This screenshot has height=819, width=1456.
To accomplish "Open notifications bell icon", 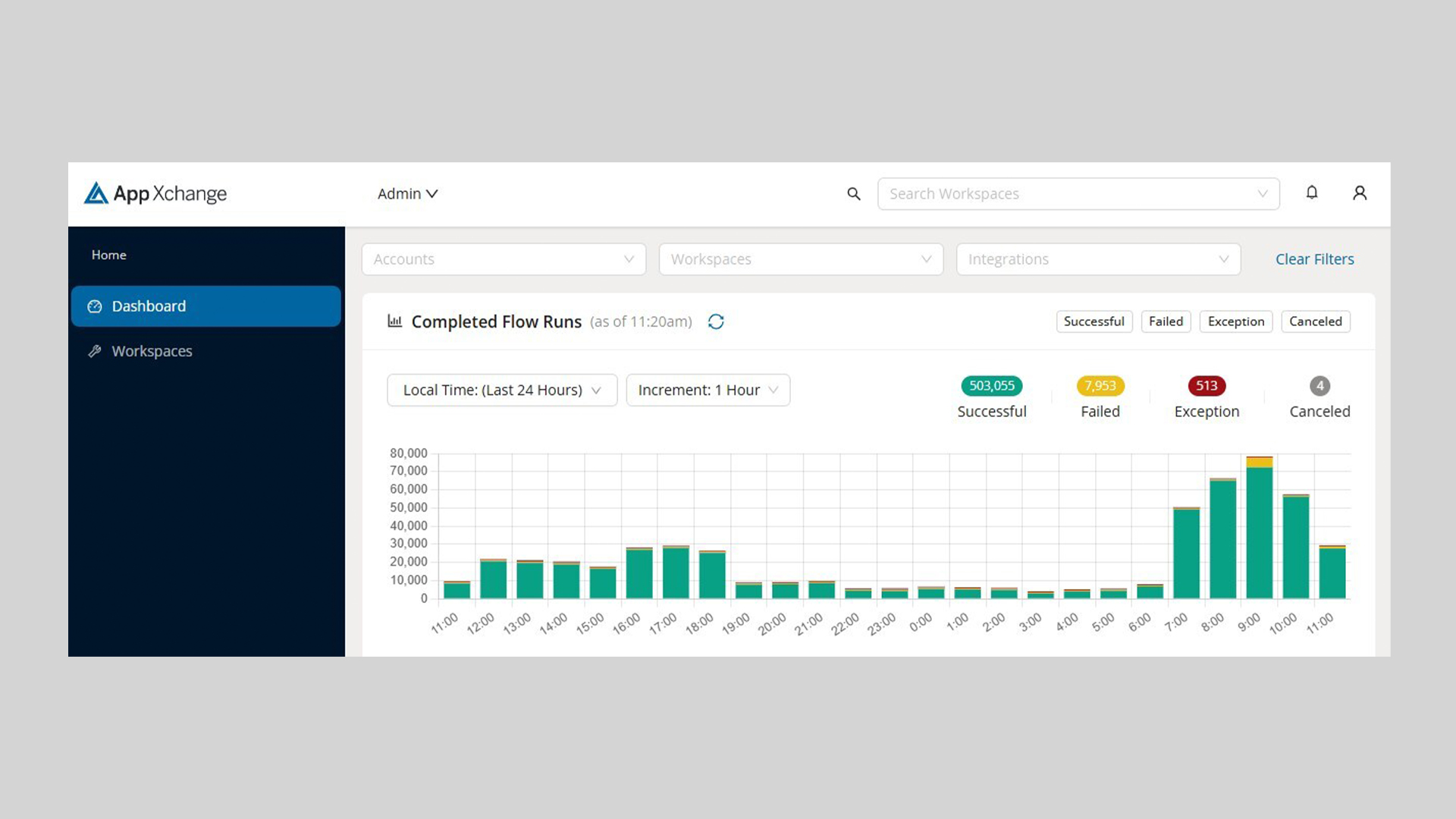I will coord(1312,193).
